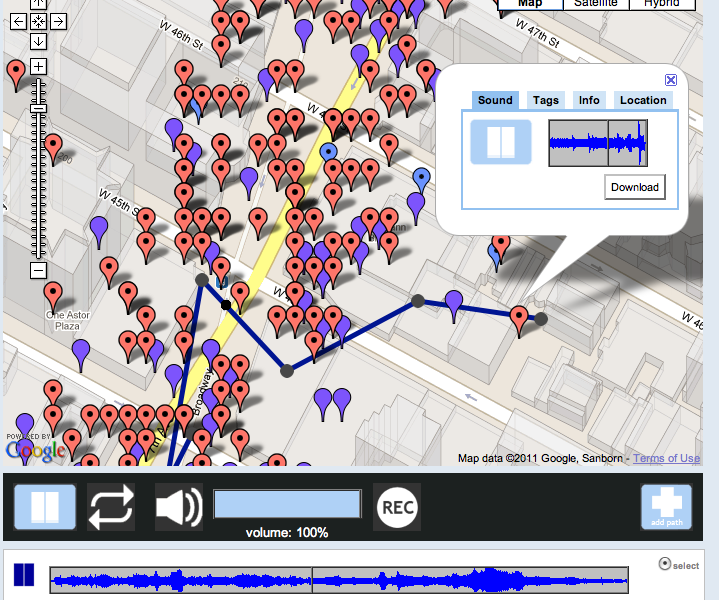This screenshot has height=600, width=719.
Task: Pause playback in the bottom control bar
Action: (x=44, y=507)
